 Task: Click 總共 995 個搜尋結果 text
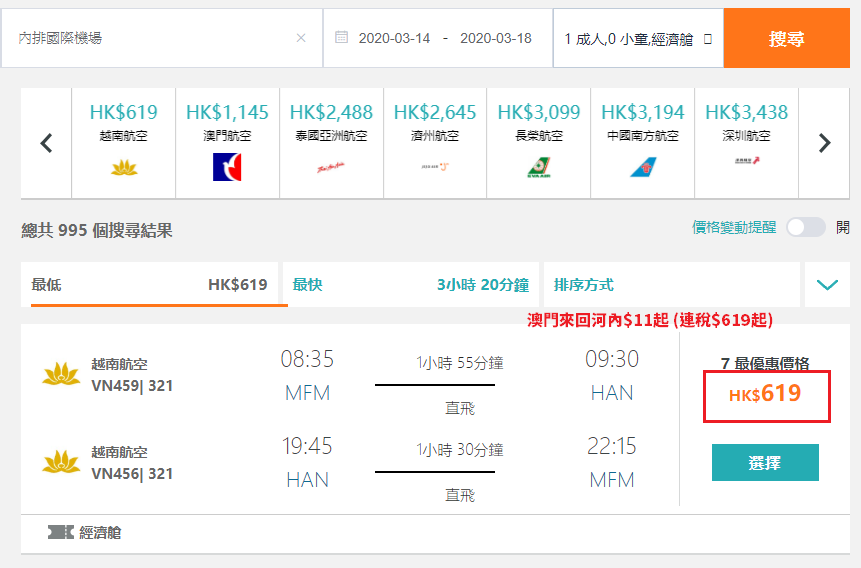97,230
